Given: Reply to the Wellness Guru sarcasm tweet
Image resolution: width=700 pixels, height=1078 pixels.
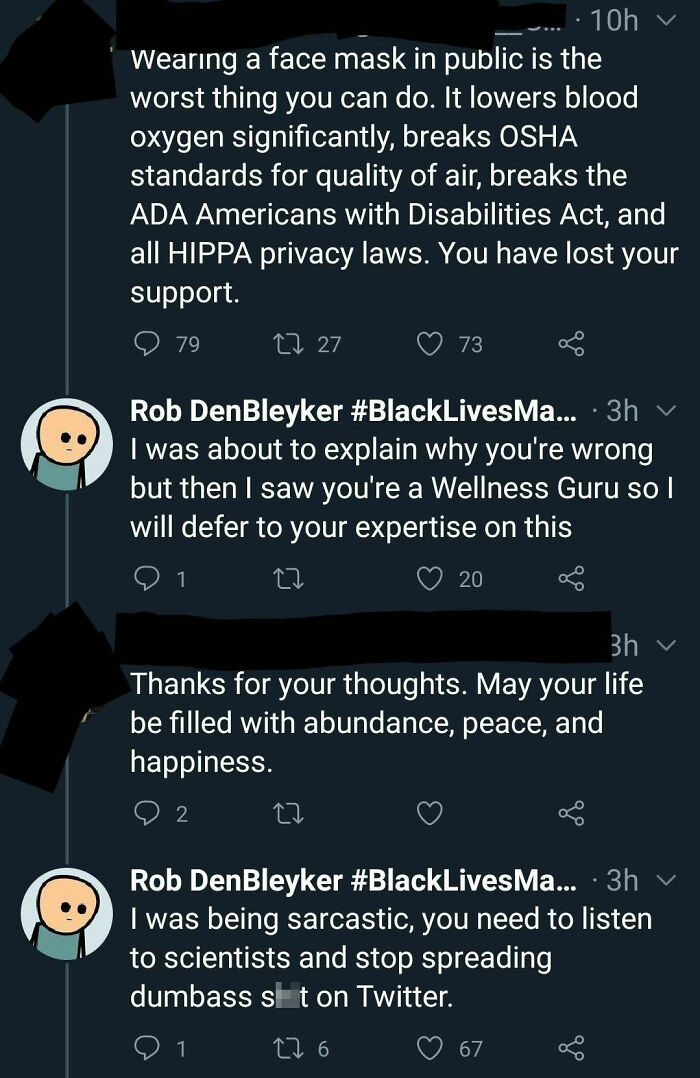Looking at the screenshot, I should pyautogui.click(x=147, y=578).
